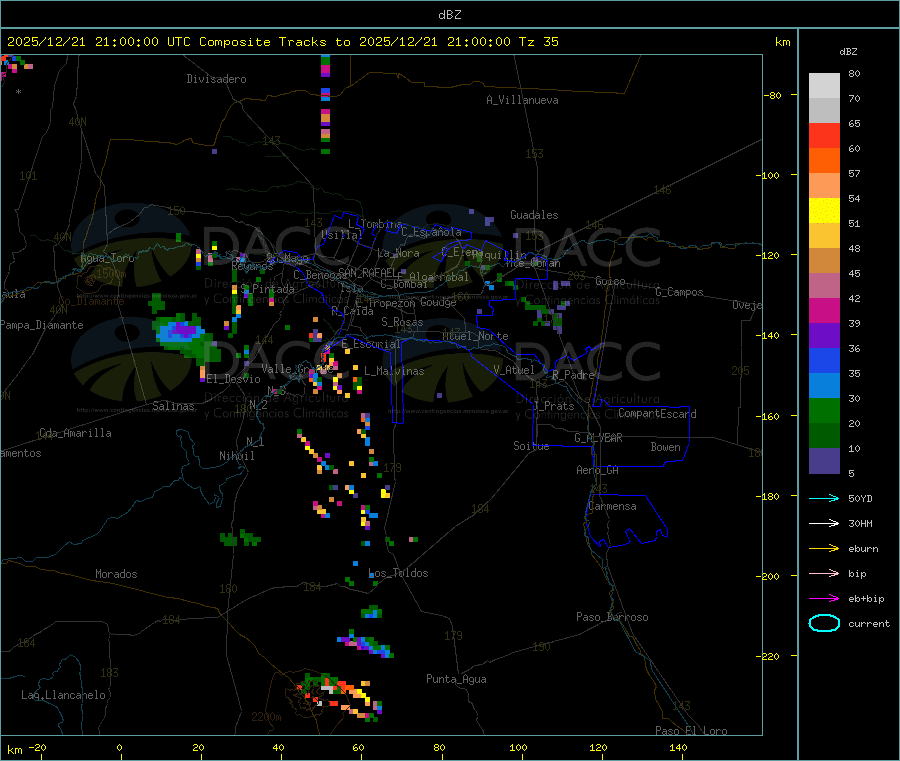900x761 pixels.
Task: Click the light gray 70-80 dBZ color swatch
Action: [x=824, y=86]
